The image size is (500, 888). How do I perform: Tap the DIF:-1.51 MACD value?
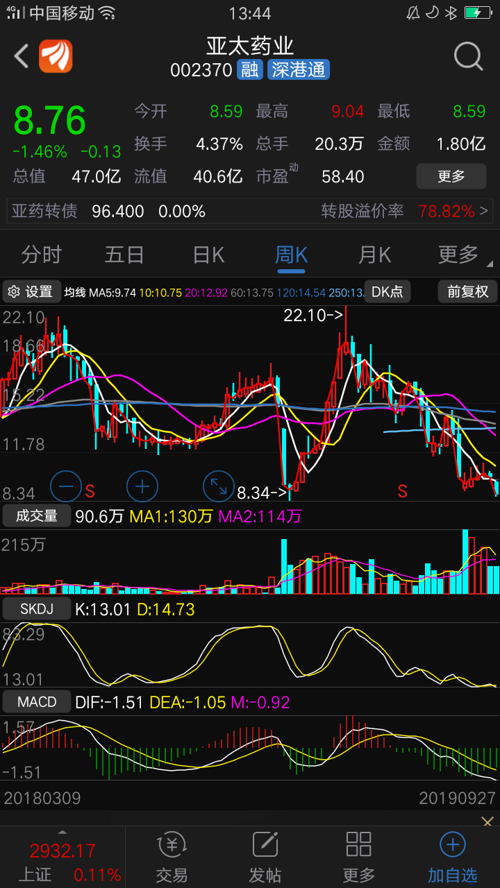110,703
